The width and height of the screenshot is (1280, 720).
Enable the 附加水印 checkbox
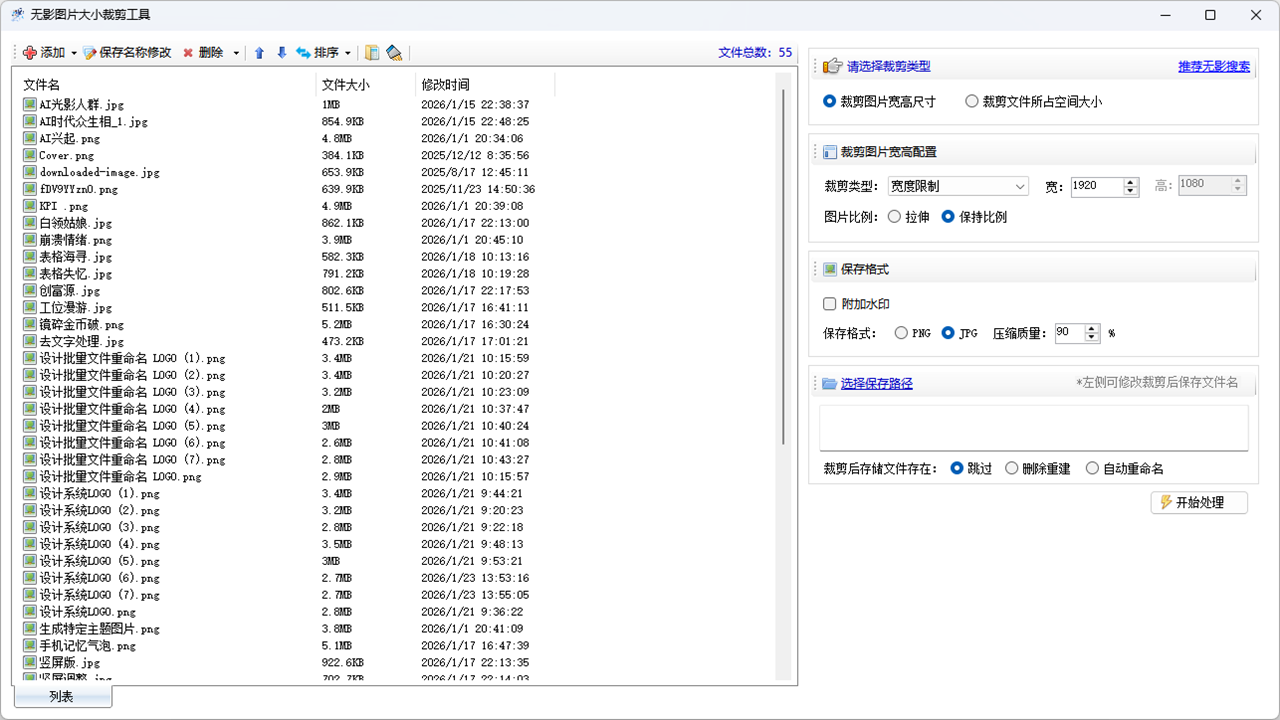tap(829, 304)
